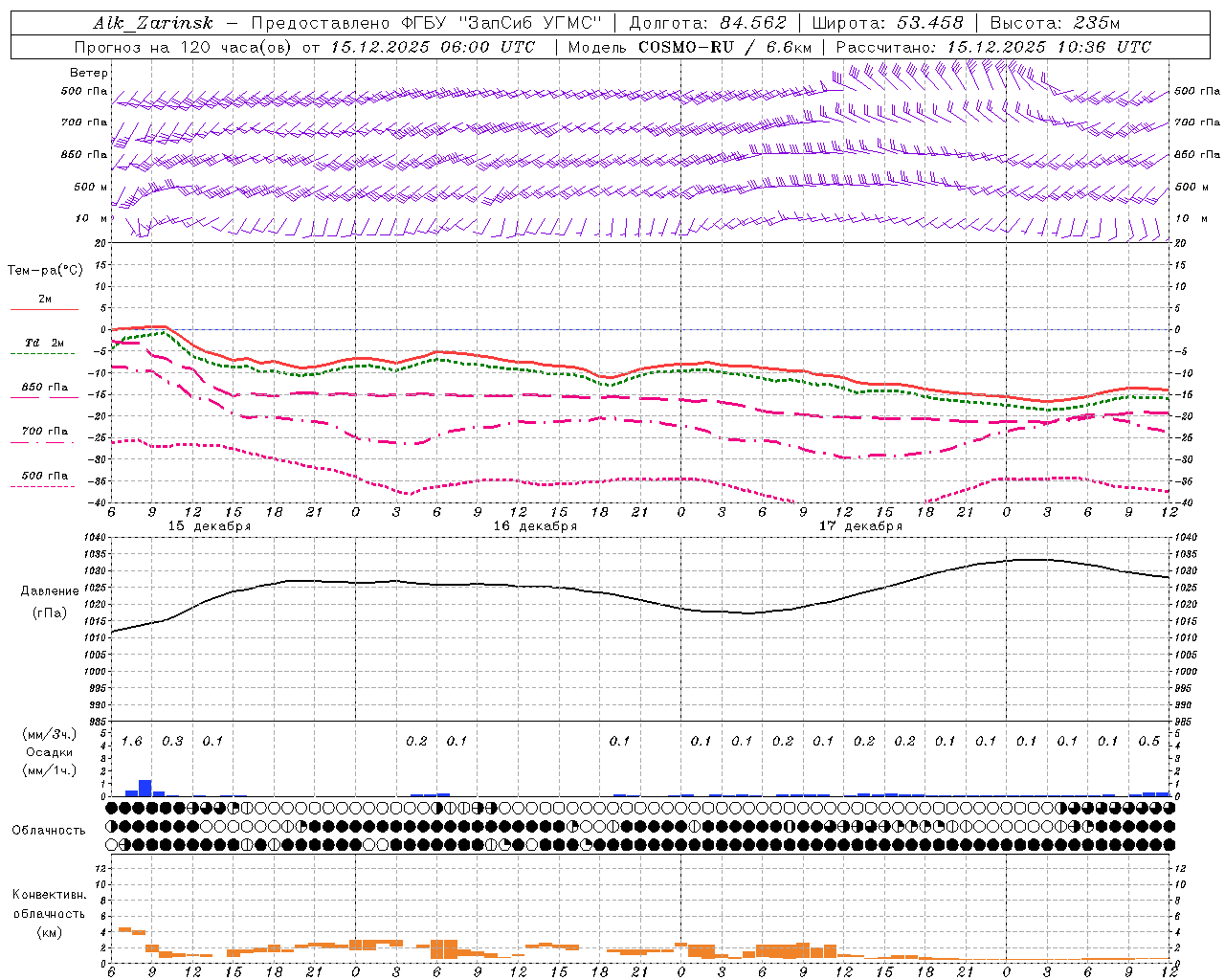The height and width of the screenshot is (980, 1225).
Task: Click the Ветер panel label
Action: 89,73
